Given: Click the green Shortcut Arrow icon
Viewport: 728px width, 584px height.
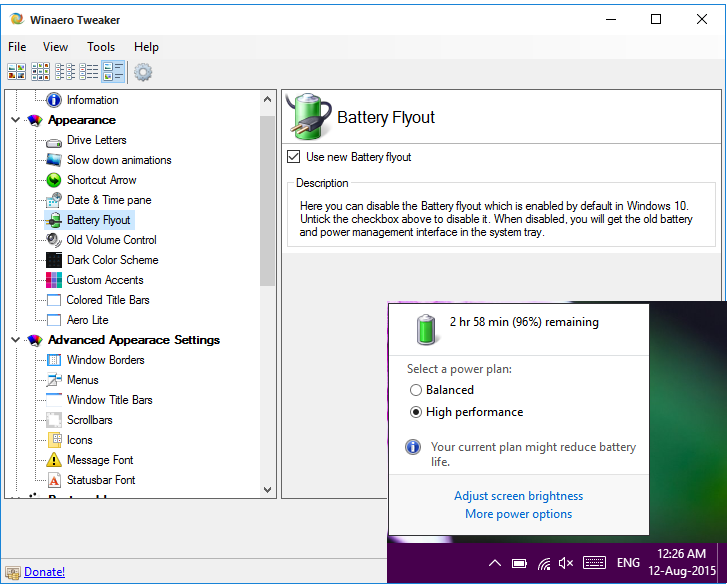Looking at the screenshot, I should pos(54,180).
